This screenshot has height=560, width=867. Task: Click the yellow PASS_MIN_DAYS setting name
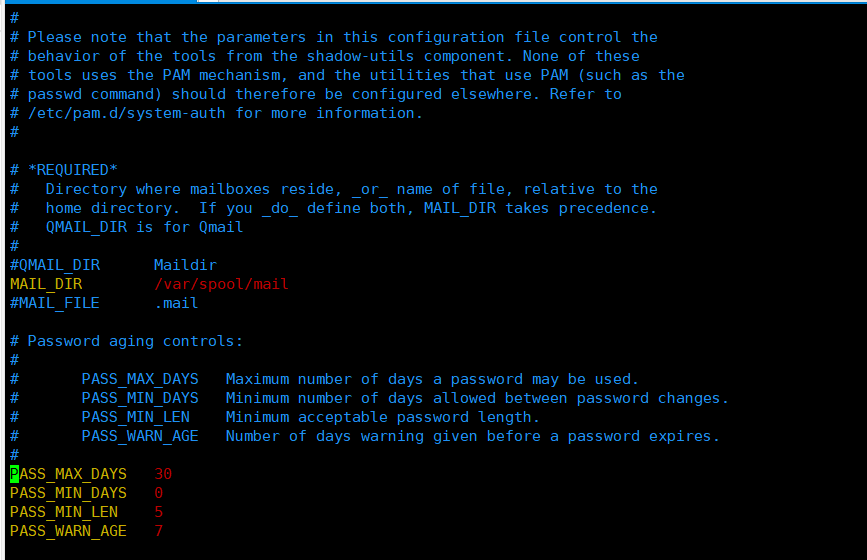coord(68,493)
